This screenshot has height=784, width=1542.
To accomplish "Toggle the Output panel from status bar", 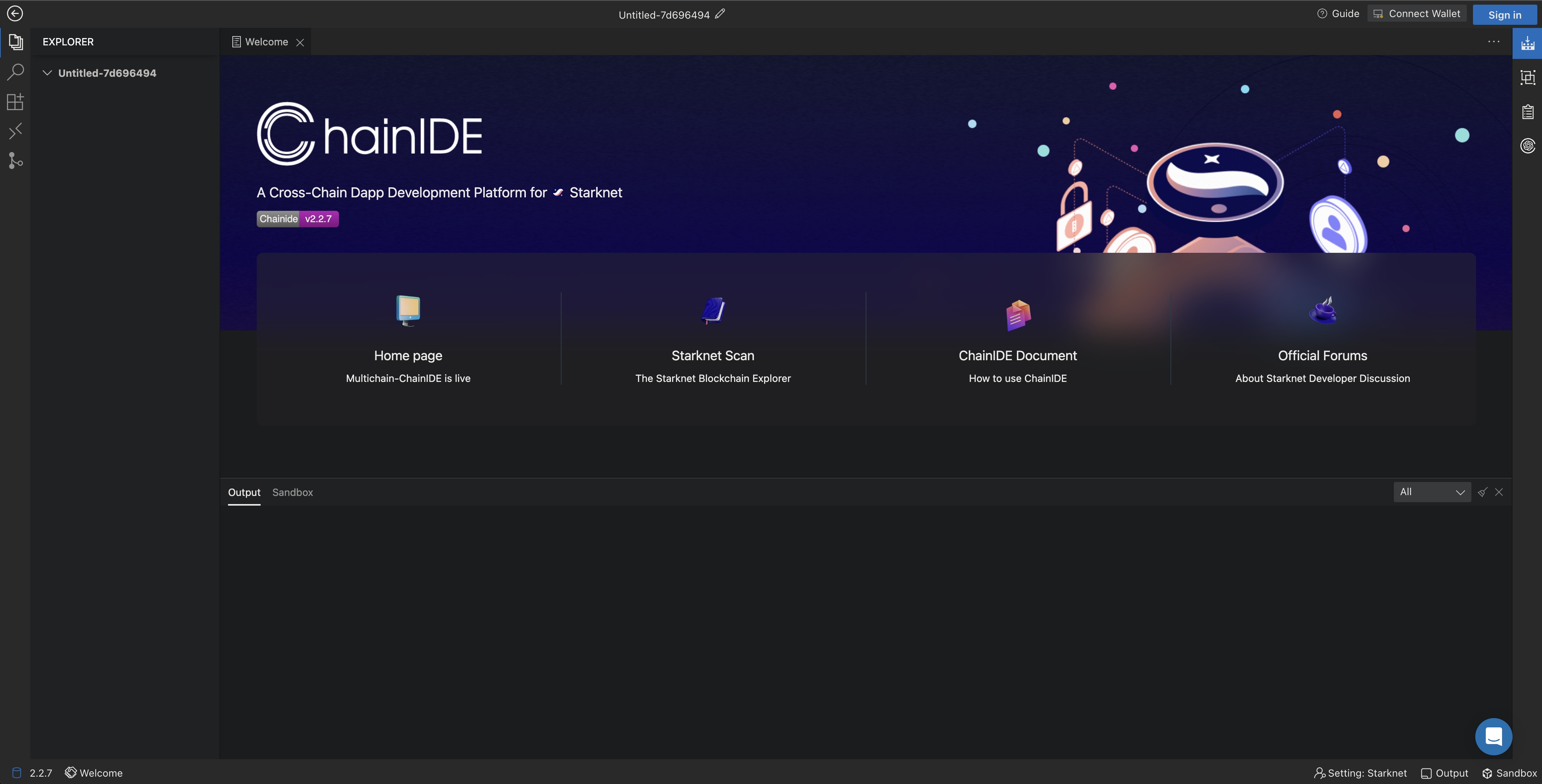I will tap(1444, 773).
